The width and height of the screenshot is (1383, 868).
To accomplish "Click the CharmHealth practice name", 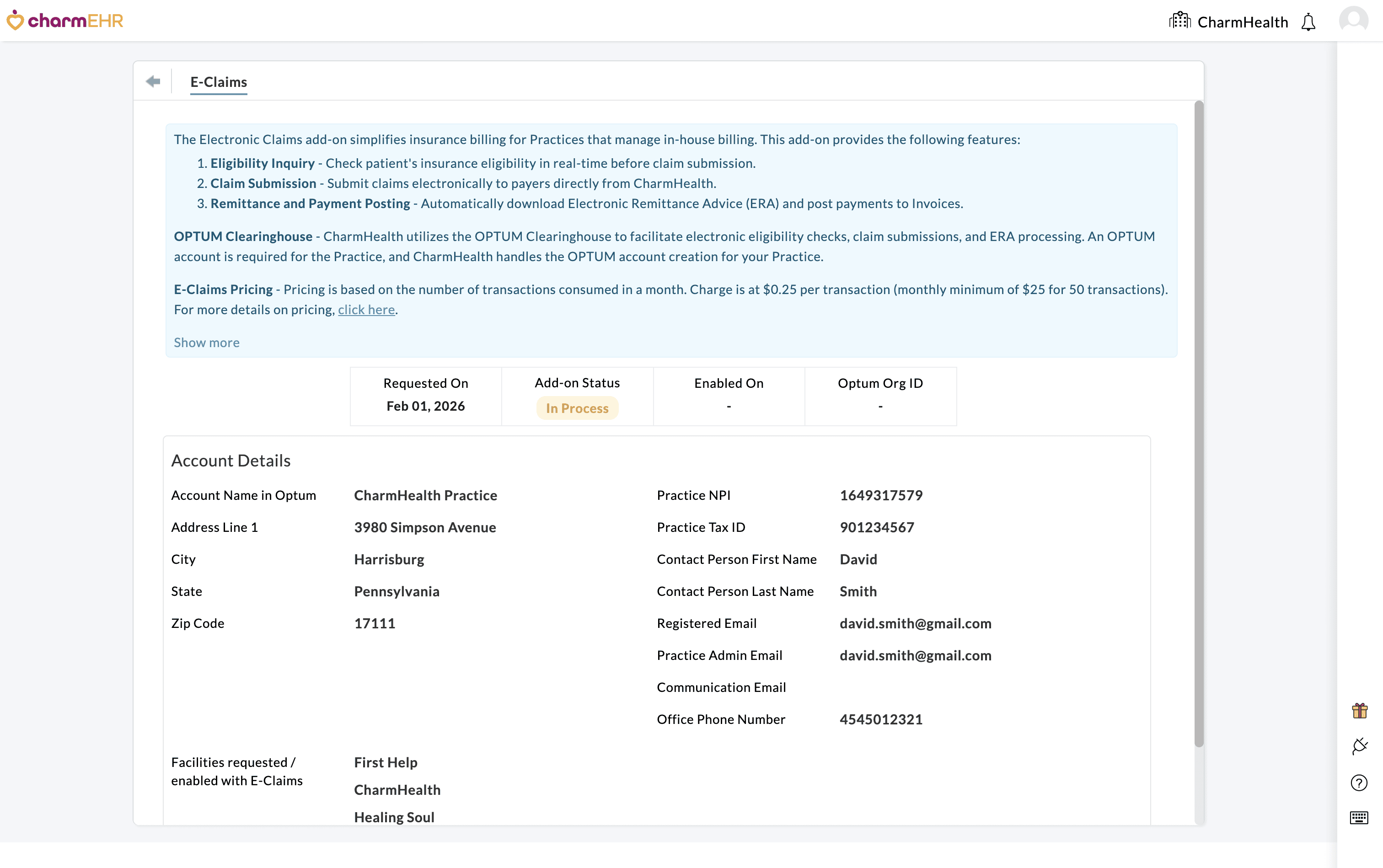I will 1242,22.
